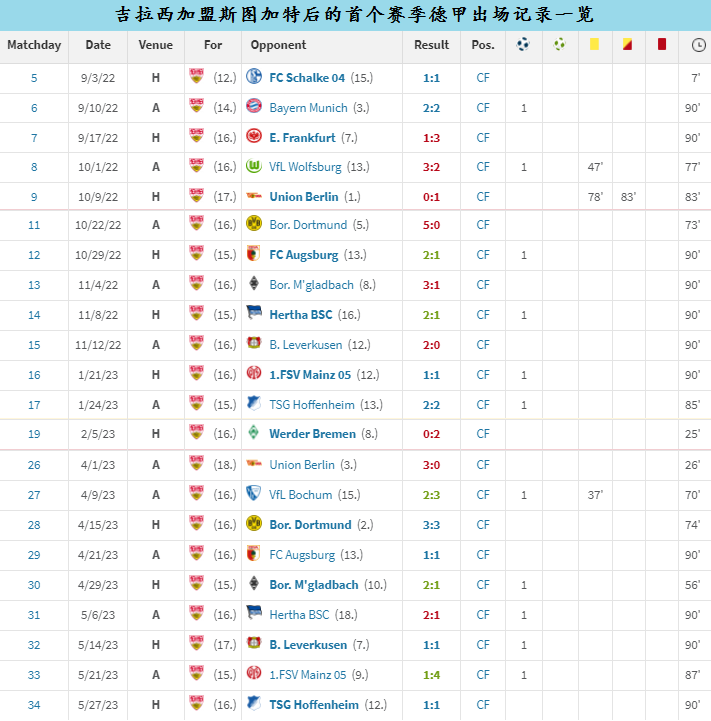Image resolution: width=711 pixels, height=721 pixels.
Task: Click Stuttgart crest in matchday 5 row
Action: (x=196, y=77)
